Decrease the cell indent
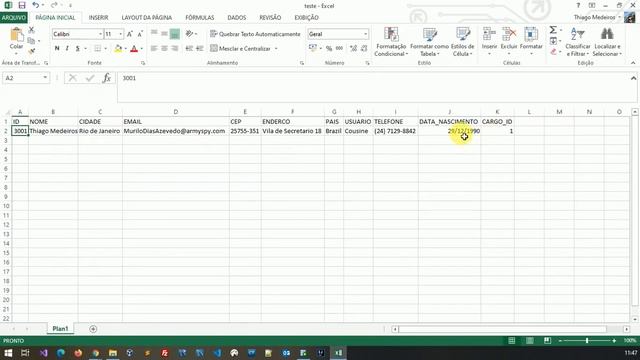640x360 pixels. pyautogui.click(x=189, y=49)
